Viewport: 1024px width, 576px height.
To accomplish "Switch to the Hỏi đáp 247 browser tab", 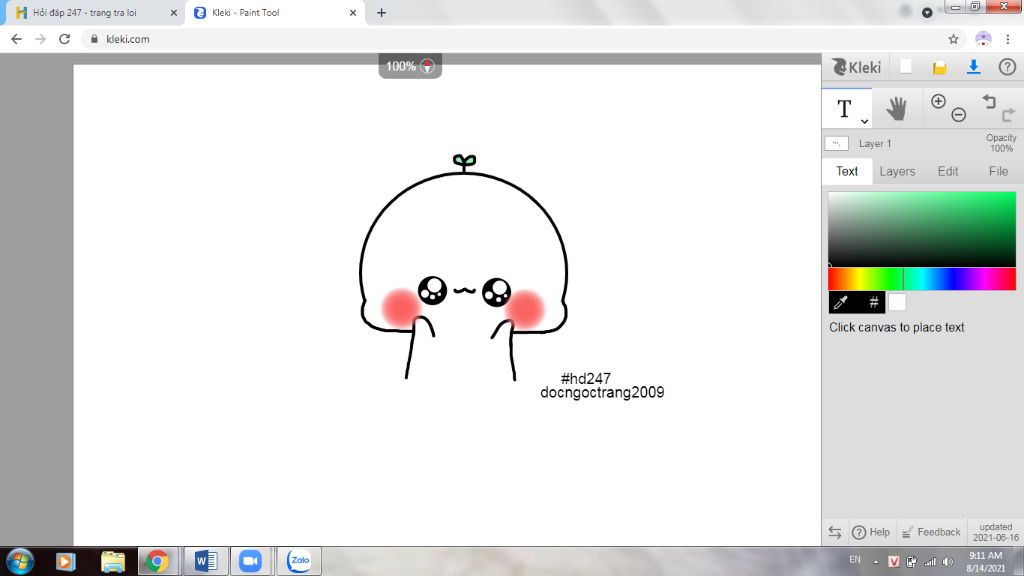I will (x=85, y=12).
